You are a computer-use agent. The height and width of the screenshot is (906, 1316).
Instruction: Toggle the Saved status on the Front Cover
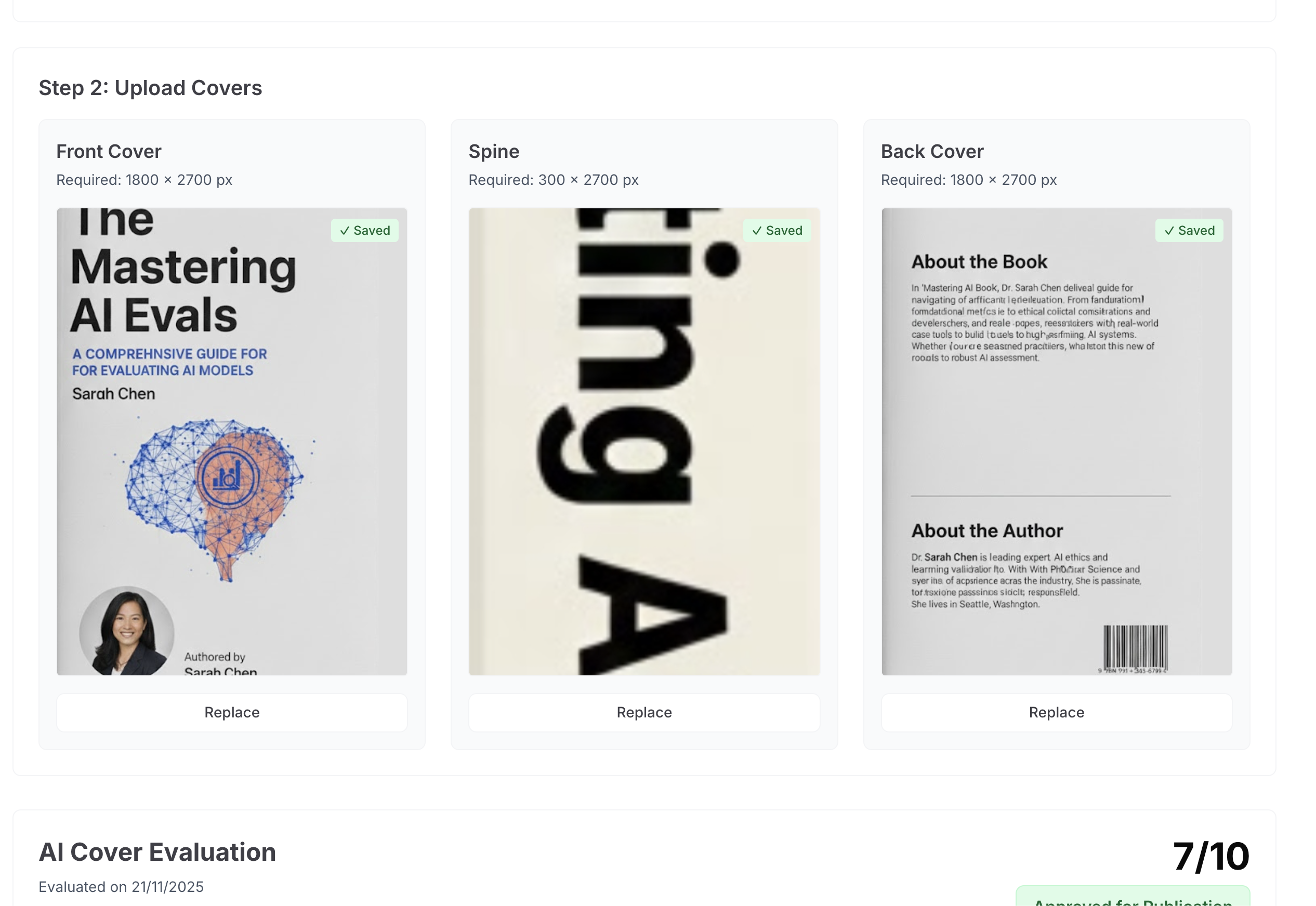364,230
